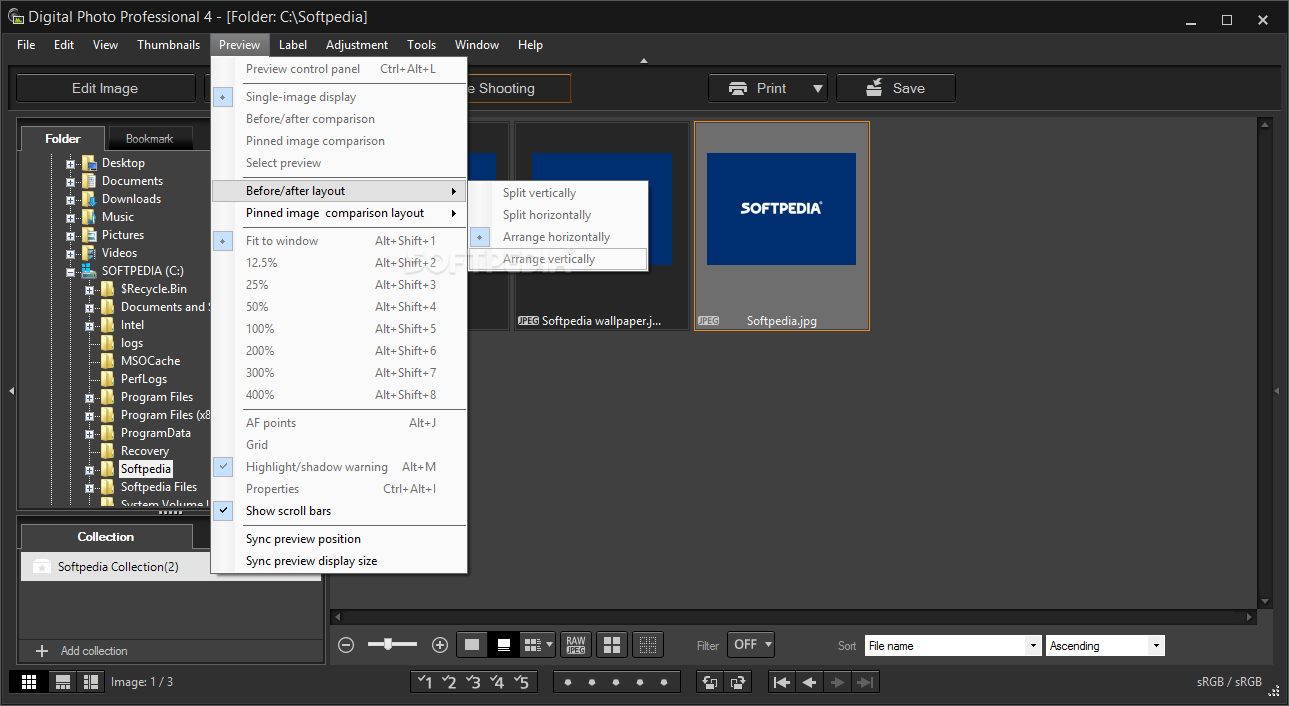Click the star rating dots control
This screenshot has height=706, width=1289.
tap(616, 682)
